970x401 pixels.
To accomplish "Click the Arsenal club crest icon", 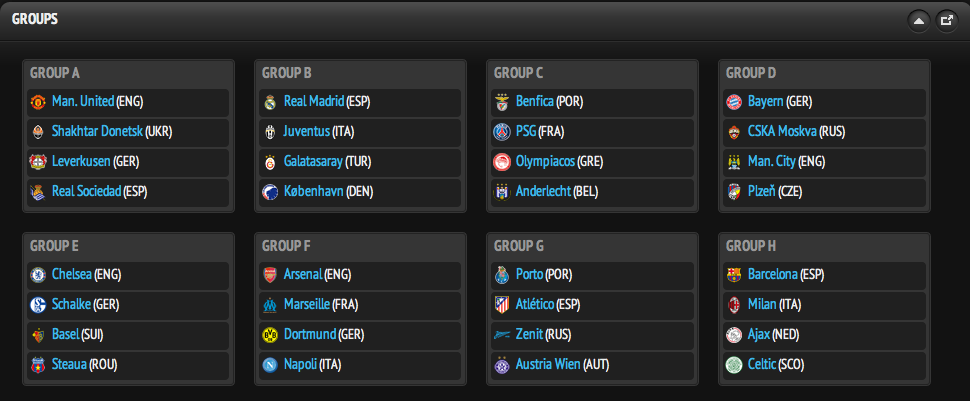I will click(269, 275).
